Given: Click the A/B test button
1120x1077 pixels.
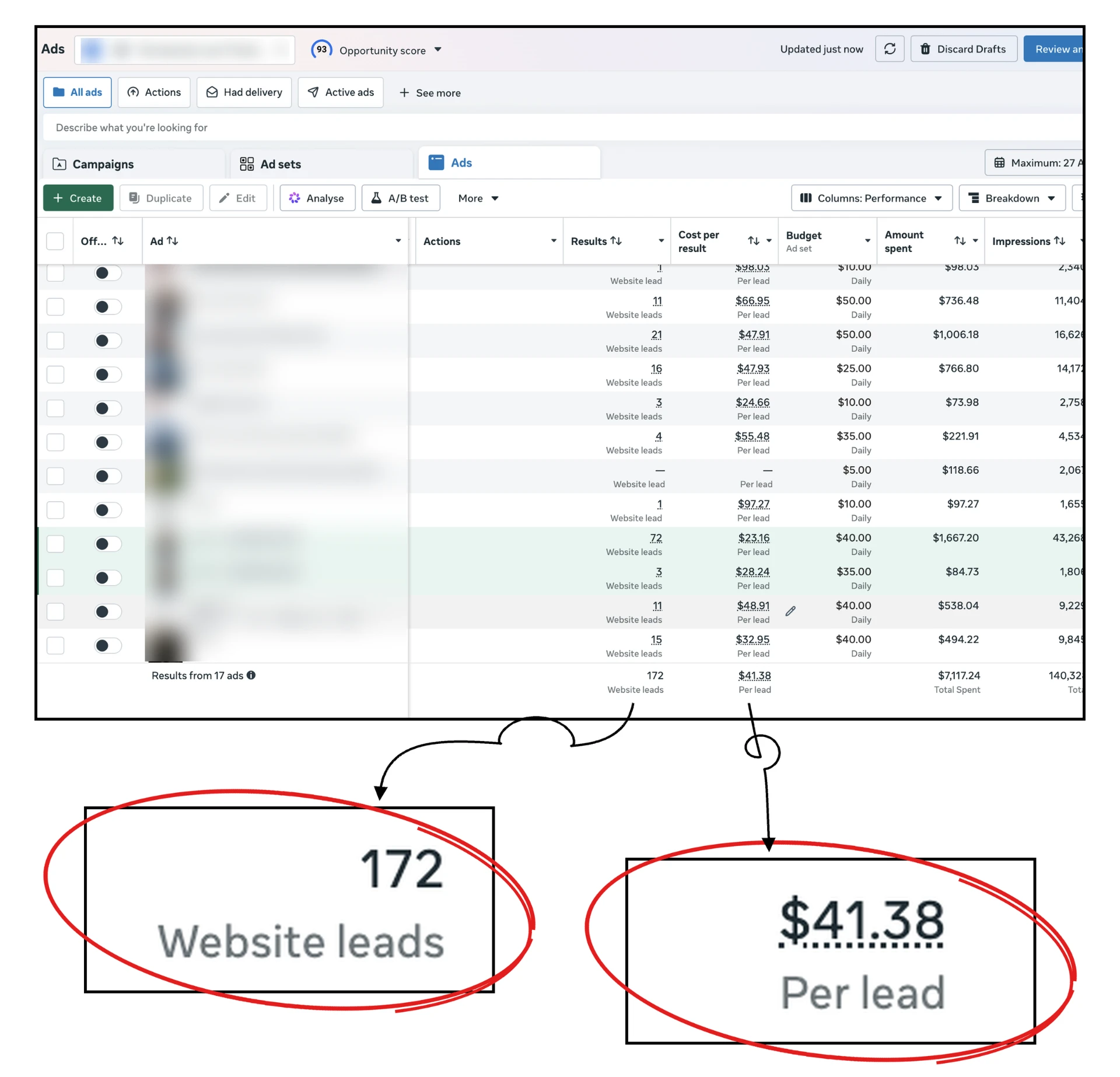Looking at the screenshot, I should 400,198.
